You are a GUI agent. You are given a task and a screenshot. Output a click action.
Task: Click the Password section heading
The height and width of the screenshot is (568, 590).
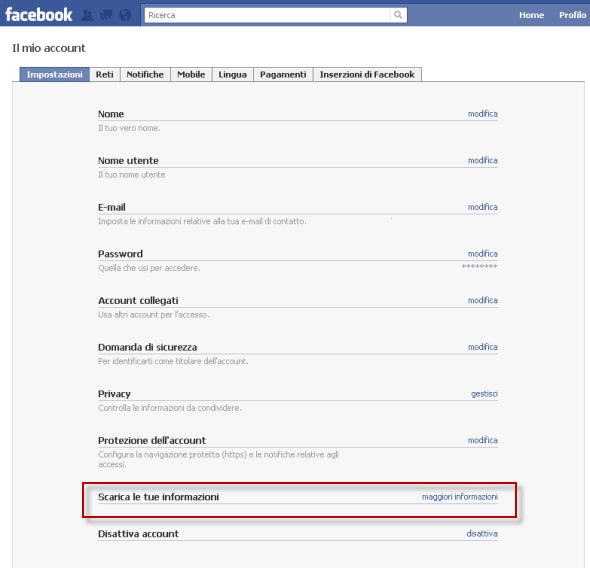120,254
